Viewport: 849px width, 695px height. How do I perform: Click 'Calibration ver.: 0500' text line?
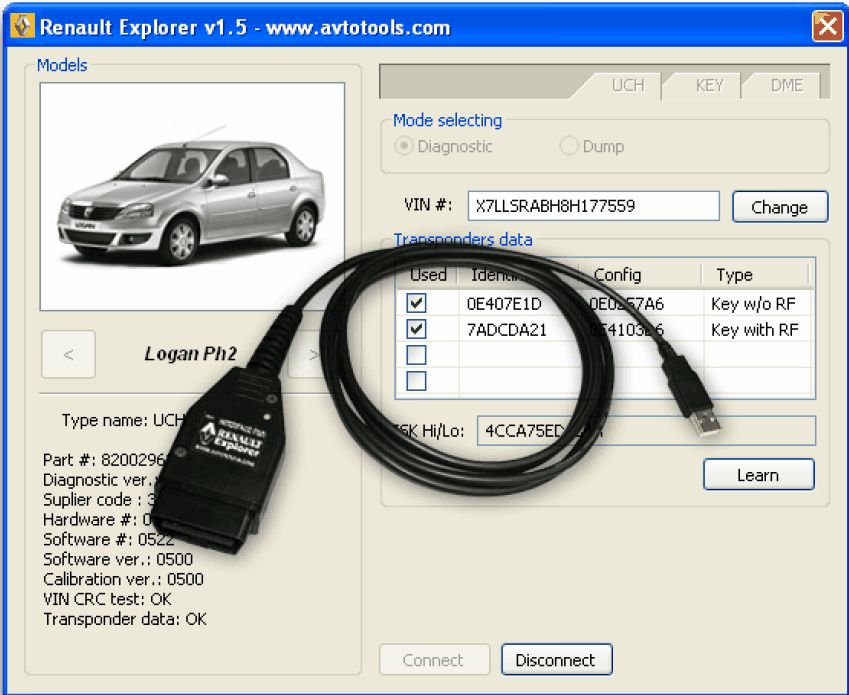click(x=123, y=579)
